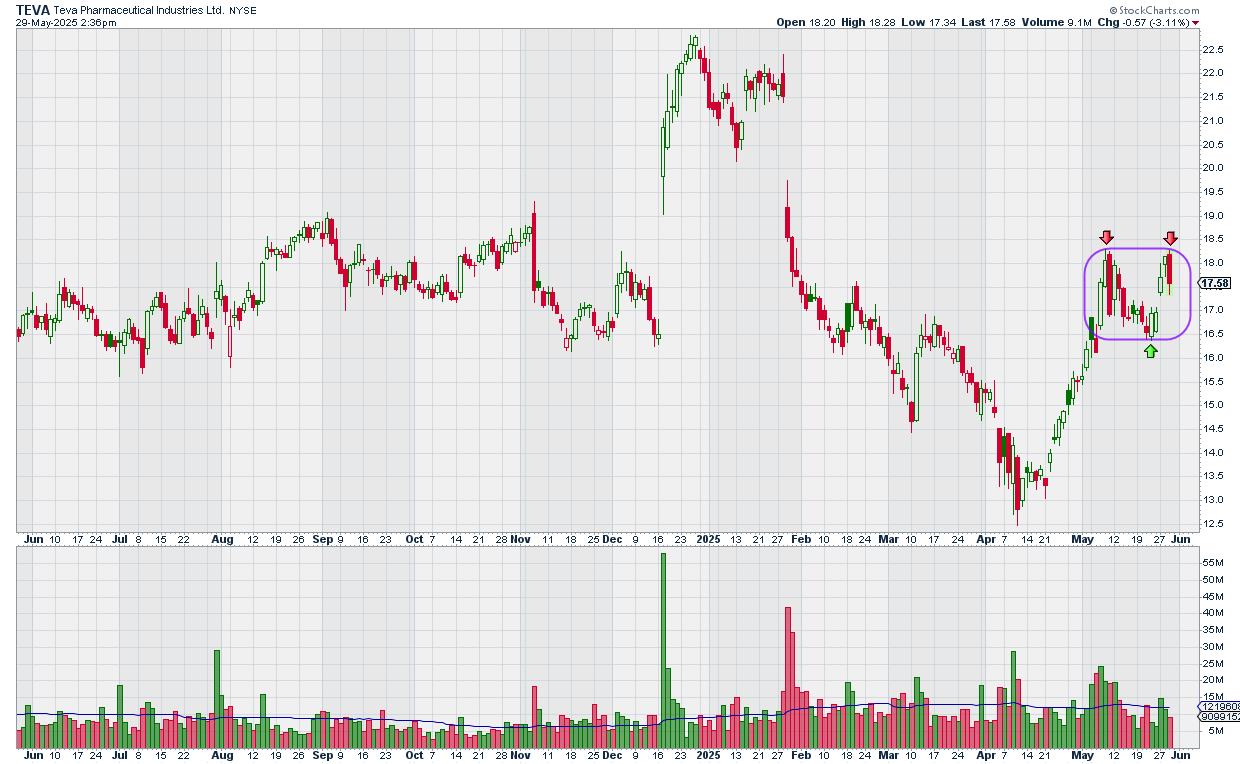Screen dimensions: 1240x764
Task: Click the Low 17.34 value
Action: coord(930,22)
